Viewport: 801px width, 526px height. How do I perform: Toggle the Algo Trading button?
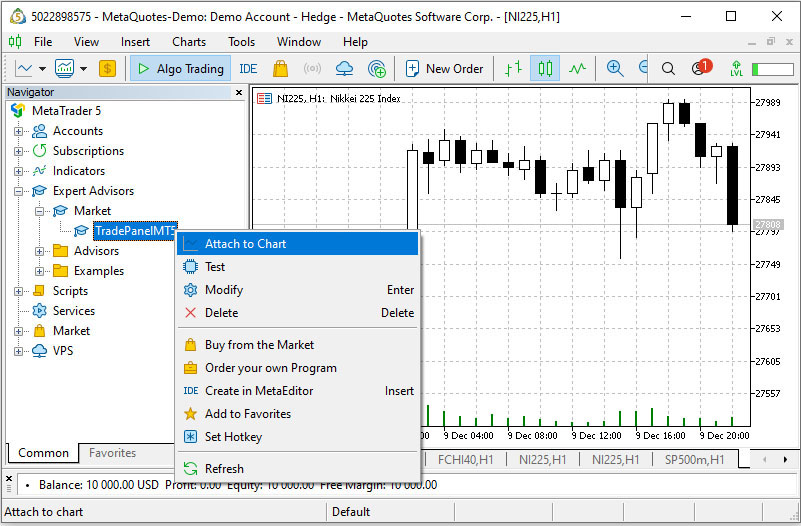coord(181,68)
